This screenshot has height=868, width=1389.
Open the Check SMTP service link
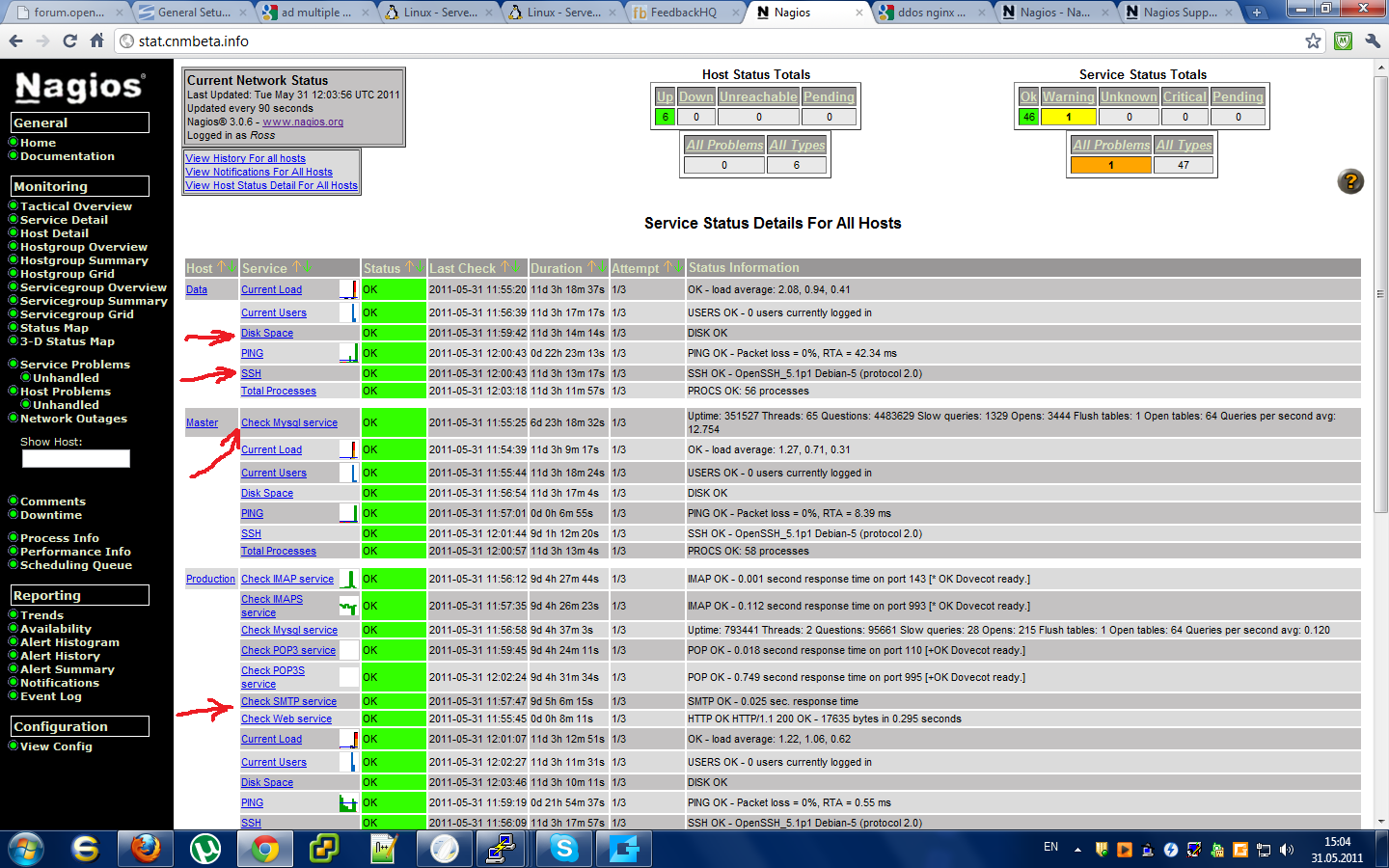[288, 701]
